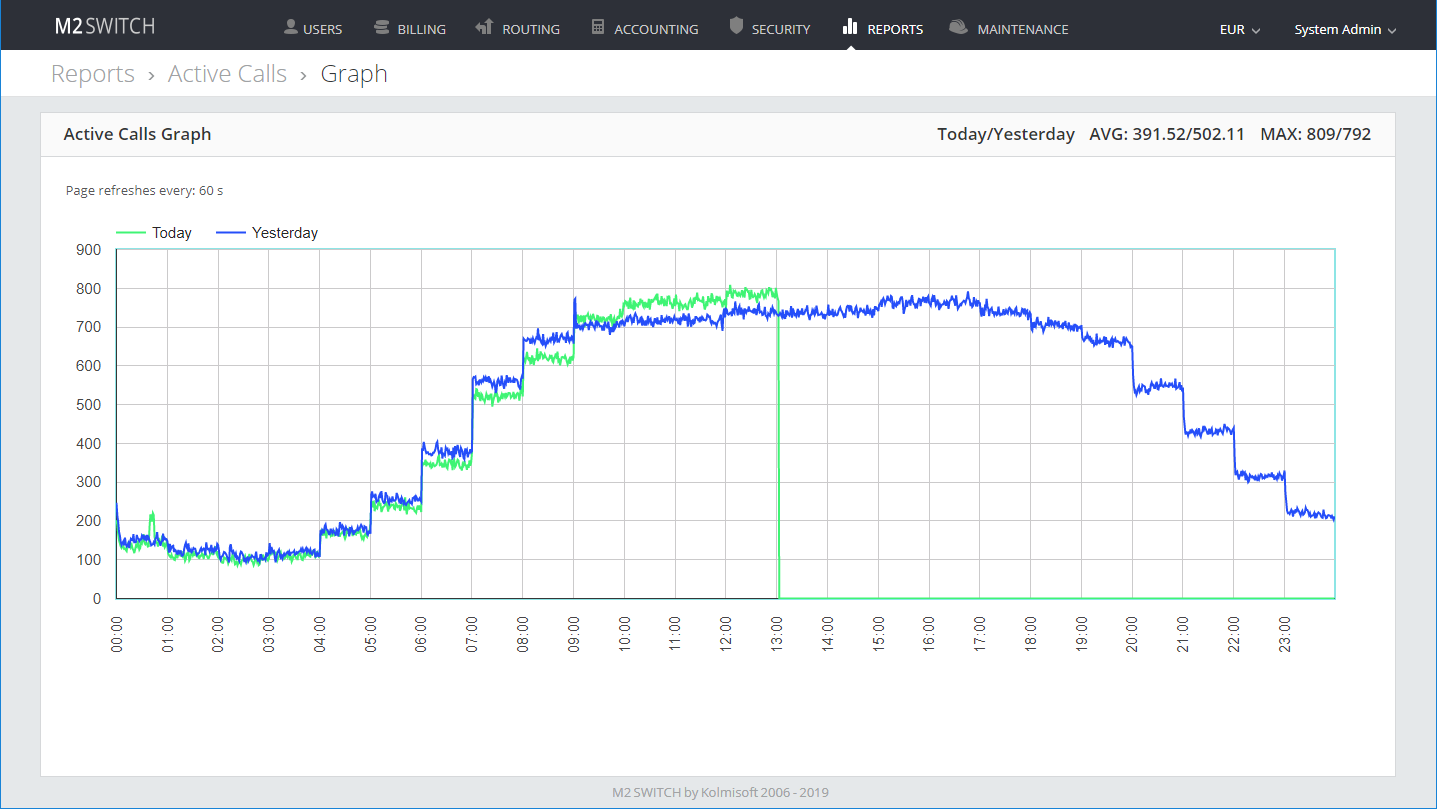Click the Routing arrows icon
Image resolution: width=1437 pixels, height=810 pixels.
point(485,27)
